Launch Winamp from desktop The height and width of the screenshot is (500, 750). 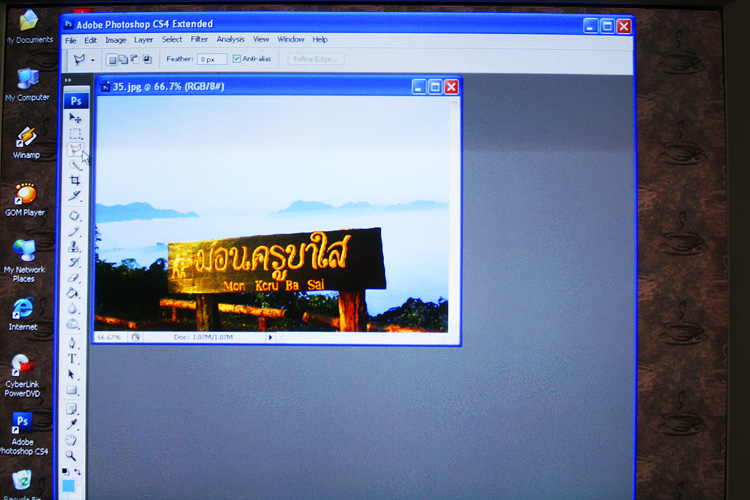pyautogui.click(x=26, y=143)
